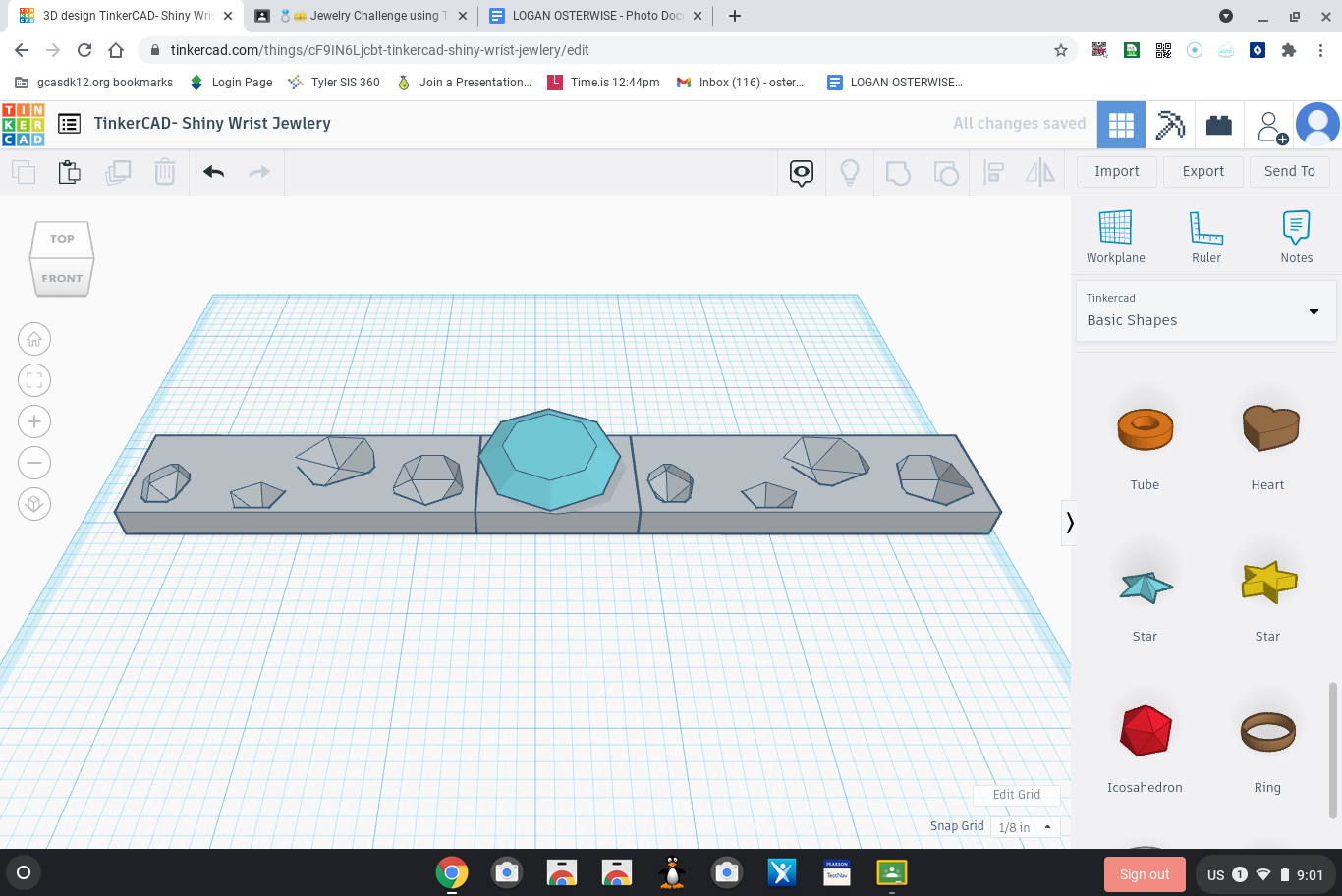The width and height of the screenshot is (1342, 896).
Task: Click the invite people icon
Action: [1271, 126]
